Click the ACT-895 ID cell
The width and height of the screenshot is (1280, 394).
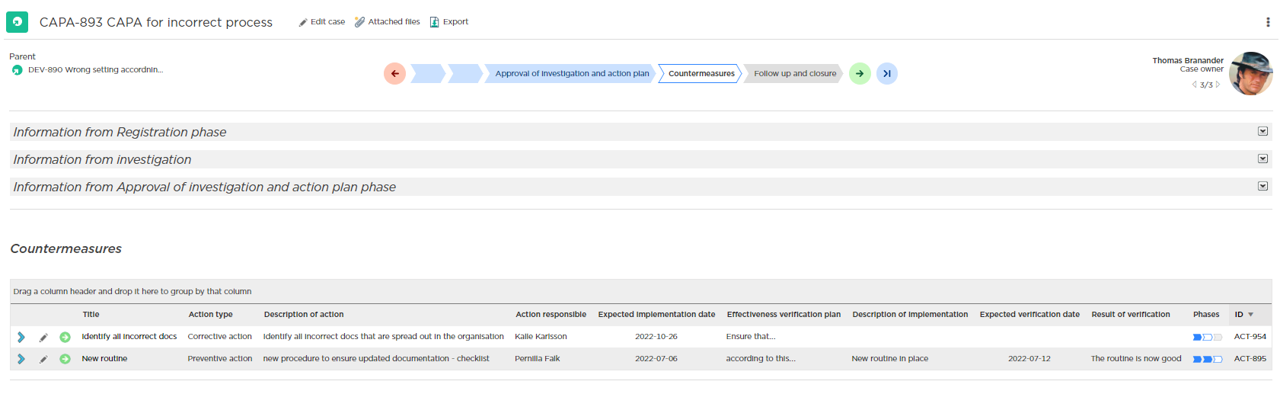1250,358
